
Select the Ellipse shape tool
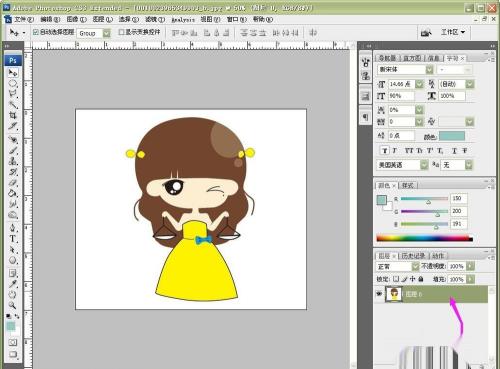pyautogui.click(x=13, y=260)
